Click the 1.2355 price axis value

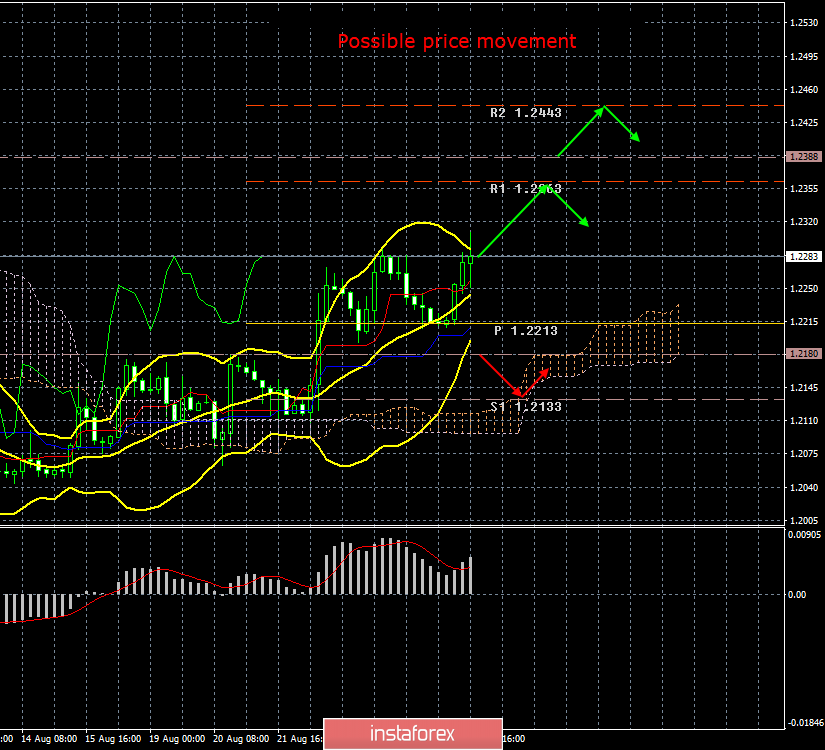(x=804, y=189)
